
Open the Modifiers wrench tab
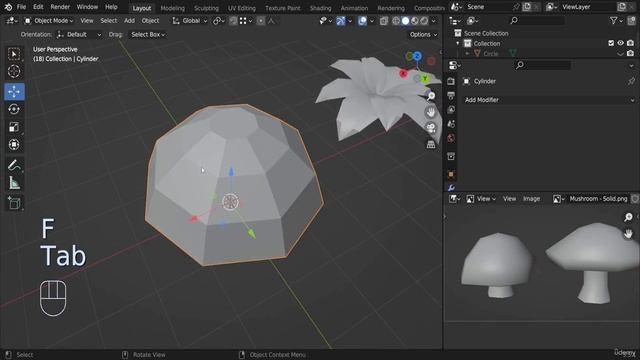coord(451,188)
